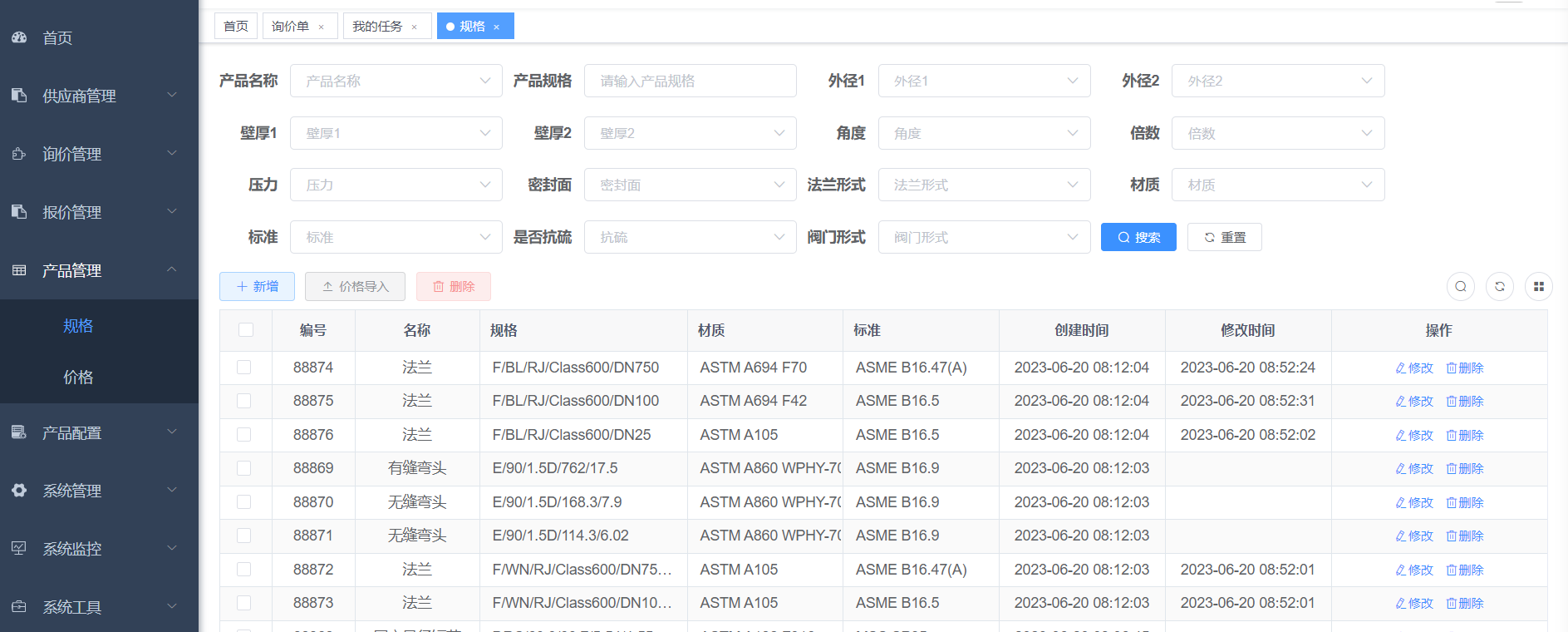Edit row 88869 via 修改
The image size is (1568, 632).
point(1414,469)
